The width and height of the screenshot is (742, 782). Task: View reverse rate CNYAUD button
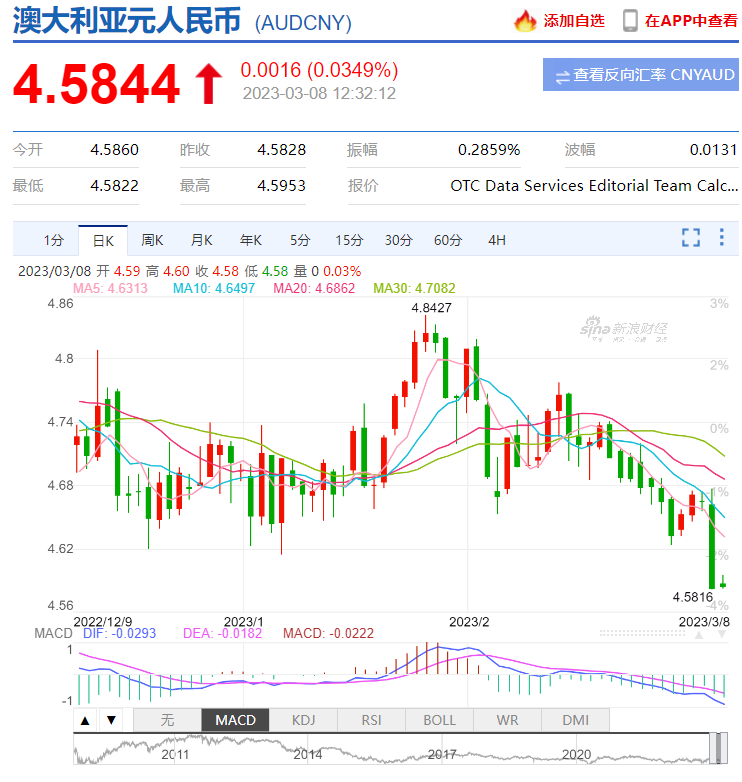tap(640, 75)
